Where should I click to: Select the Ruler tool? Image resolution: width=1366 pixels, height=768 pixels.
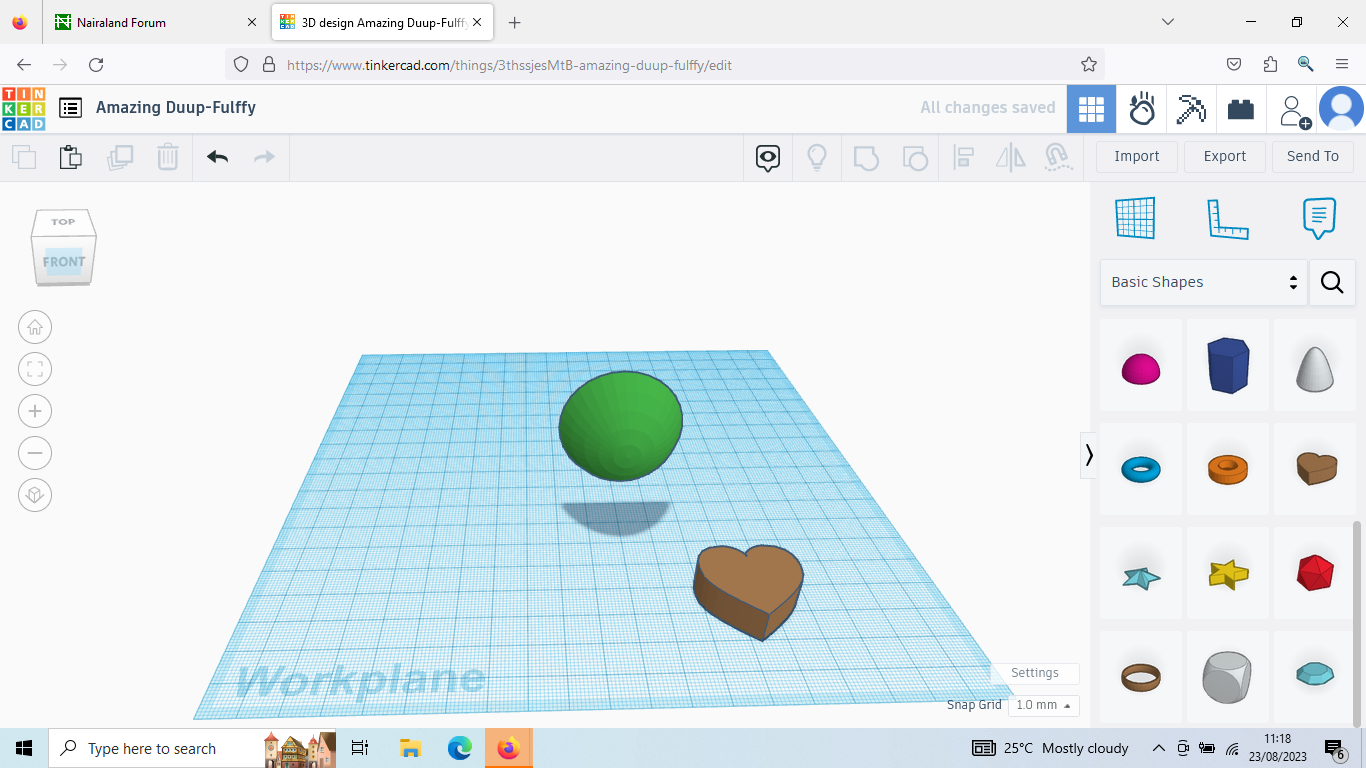click(x=1228, y=218)
